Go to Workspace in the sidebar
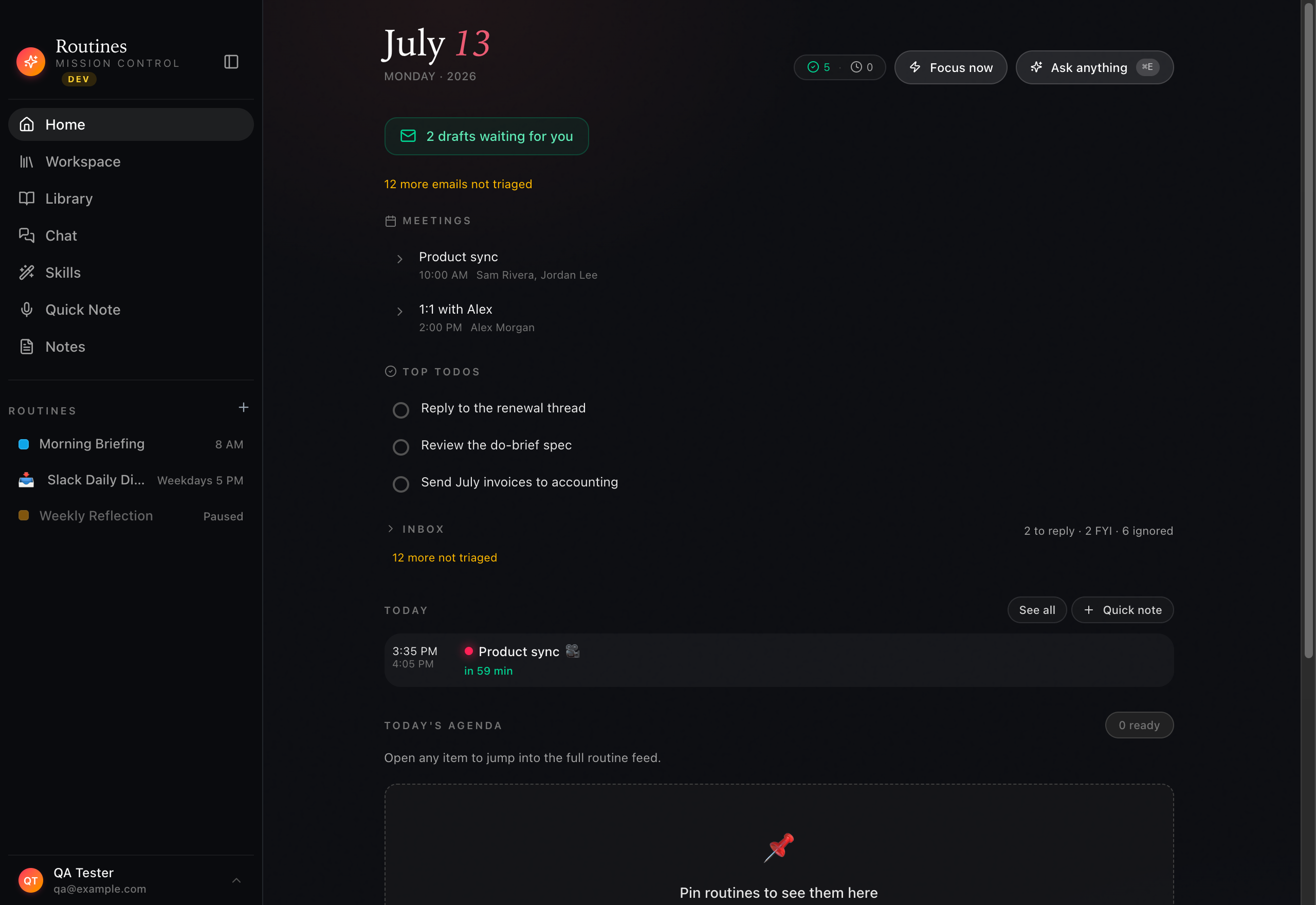Screen dimensions: 1316x905 coord(131,161)
